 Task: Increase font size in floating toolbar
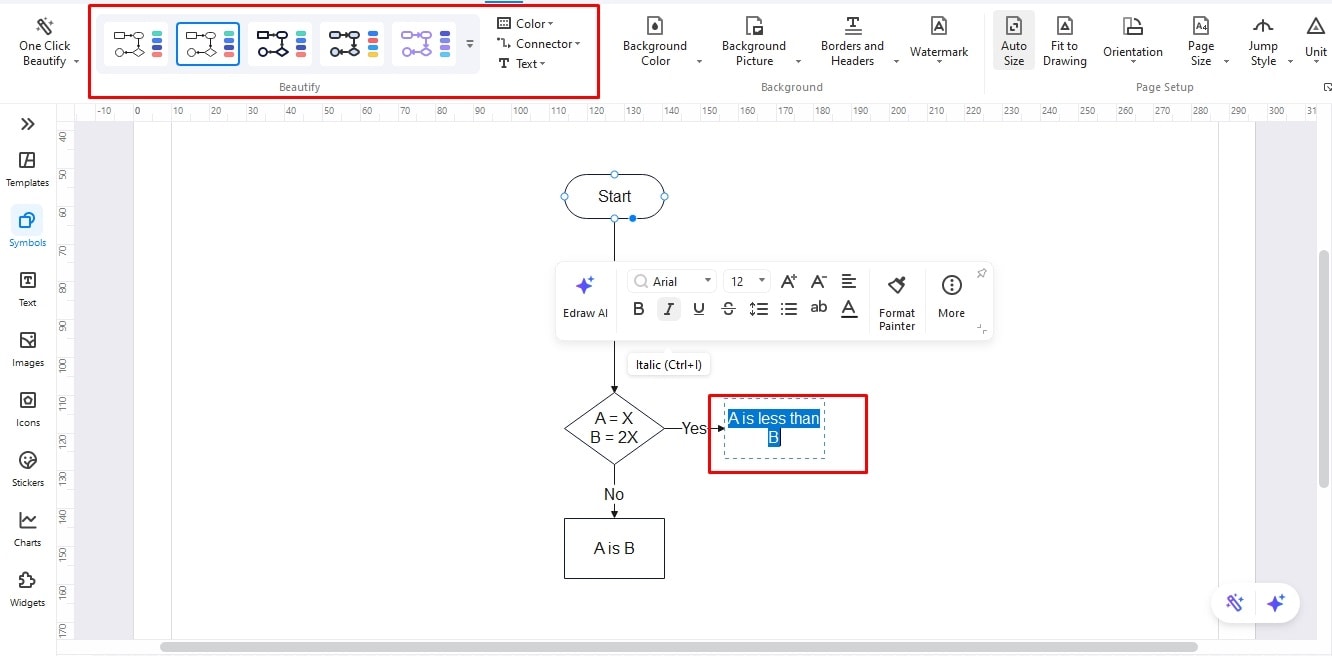coord(789,281)
